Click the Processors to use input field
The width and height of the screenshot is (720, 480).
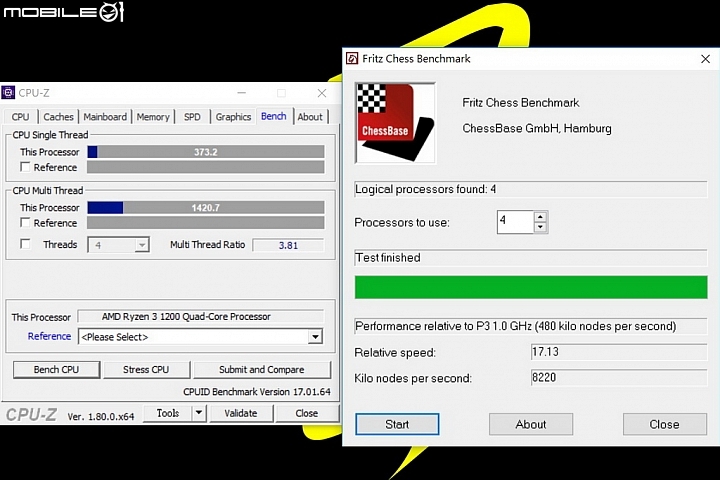point(515,222)
